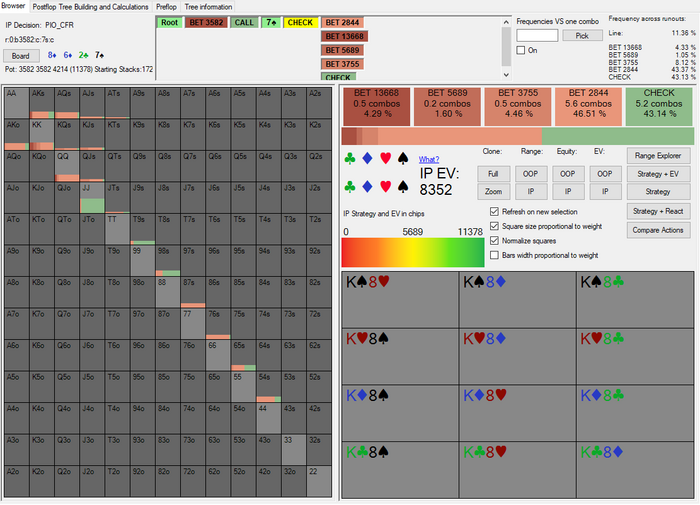Click the Compare Actions button
This screenshot has height=505, width=700.
(658, 230)
